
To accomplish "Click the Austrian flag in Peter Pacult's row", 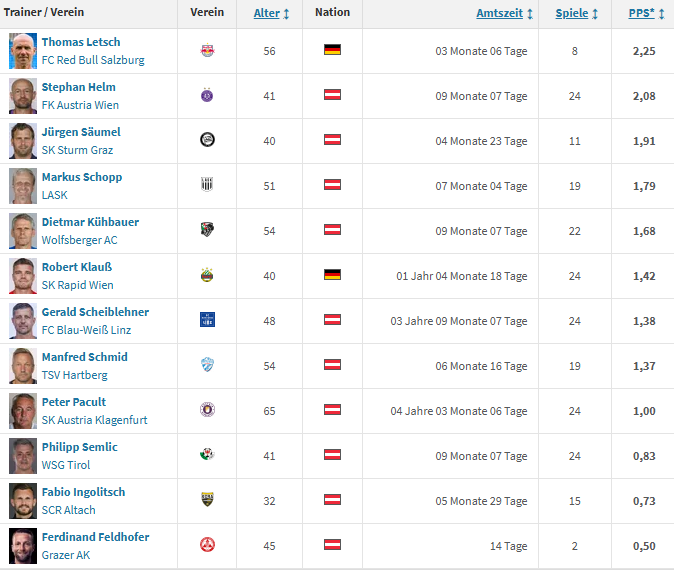I will 332,410.
